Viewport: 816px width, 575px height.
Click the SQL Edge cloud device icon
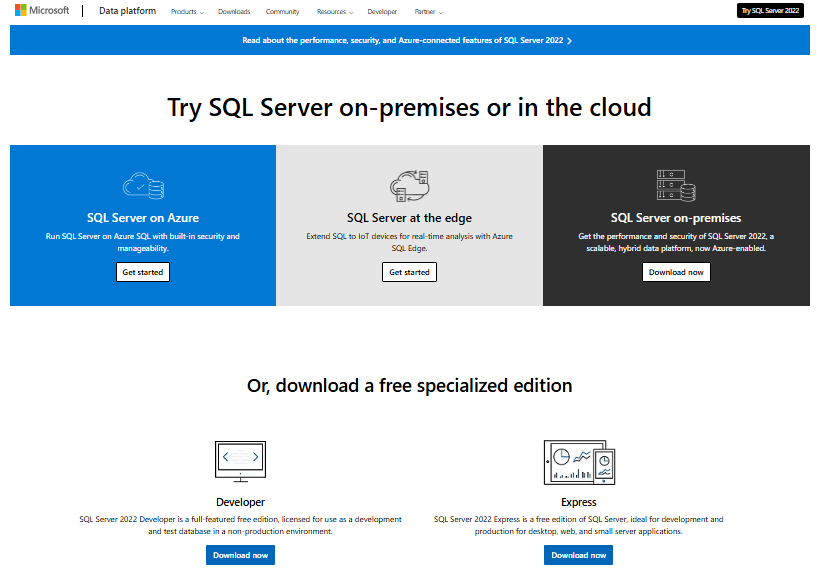pos(409,185)
